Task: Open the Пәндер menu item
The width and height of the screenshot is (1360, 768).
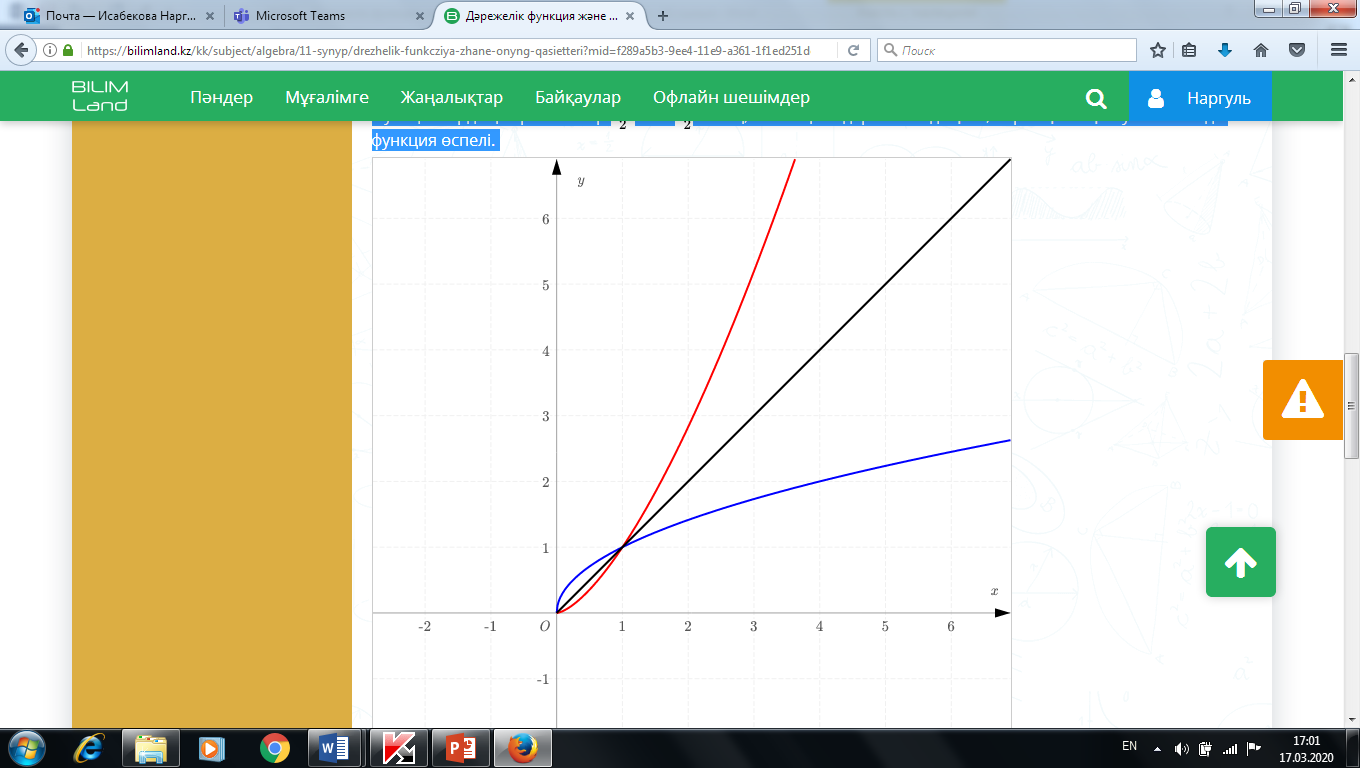Action: tap(222, 98)
